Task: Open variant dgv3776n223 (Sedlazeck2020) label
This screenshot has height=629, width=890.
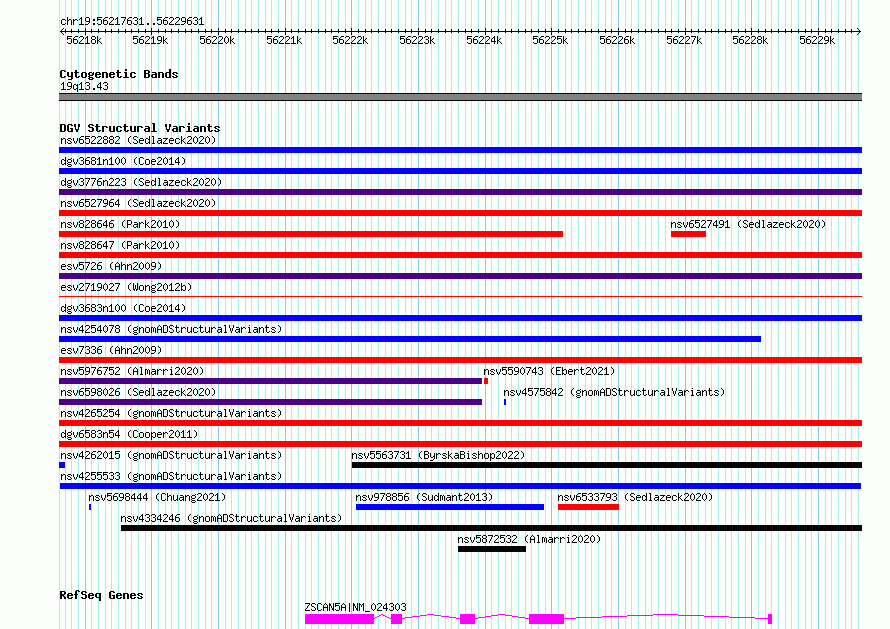Action: pos(141,182)
